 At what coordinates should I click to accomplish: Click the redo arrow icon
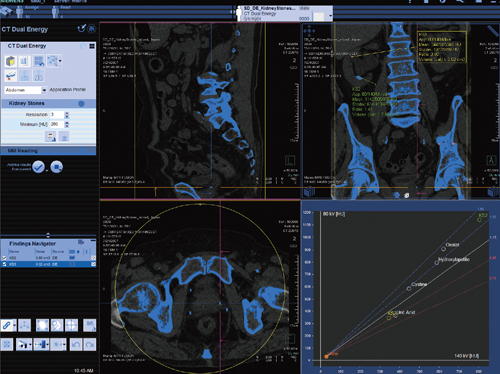90,344
